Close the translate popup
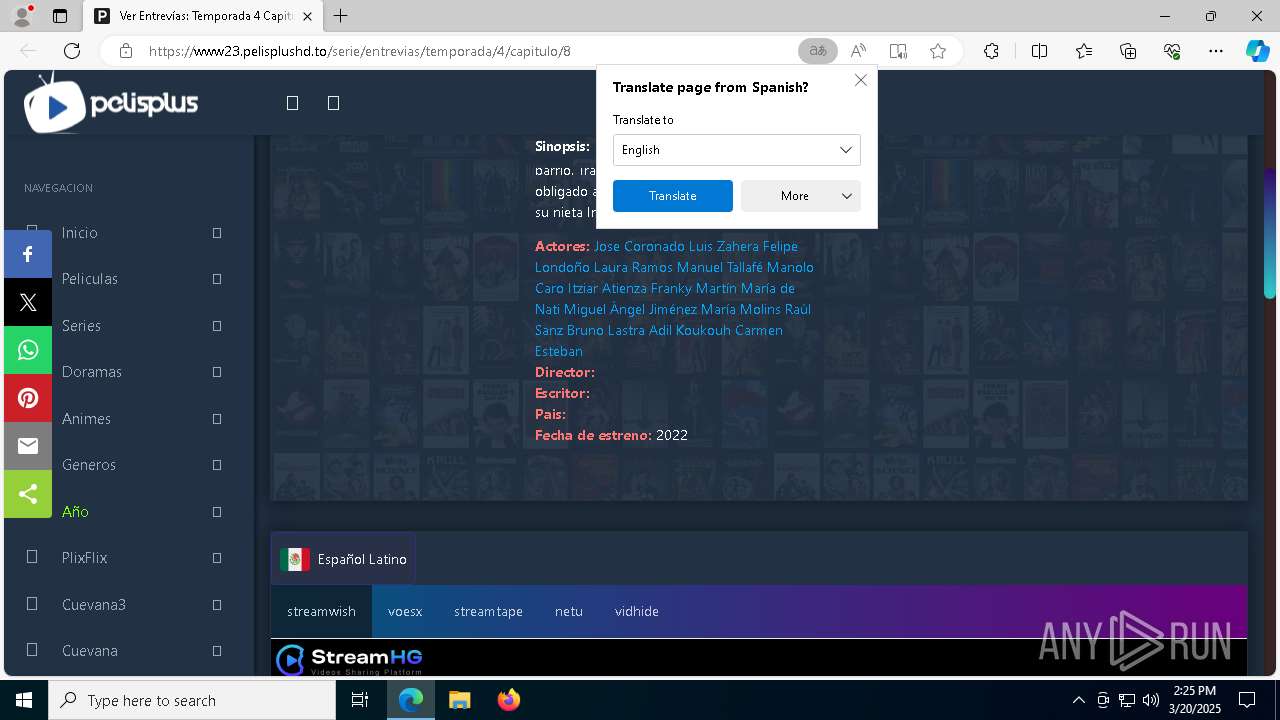The width and height of the screenshot is (1280, 720). tap(860, 80)
